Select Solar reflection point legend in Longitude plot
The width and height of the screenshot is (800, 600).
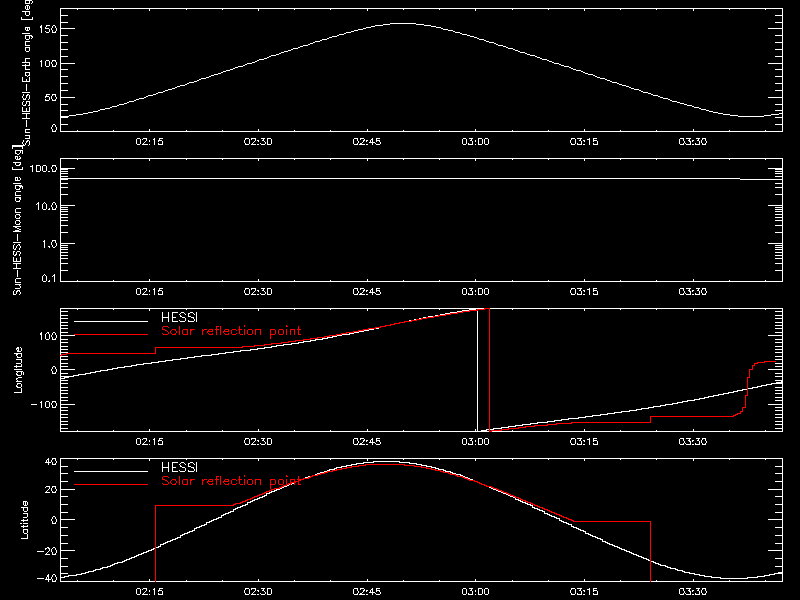(x=231, y=331)
